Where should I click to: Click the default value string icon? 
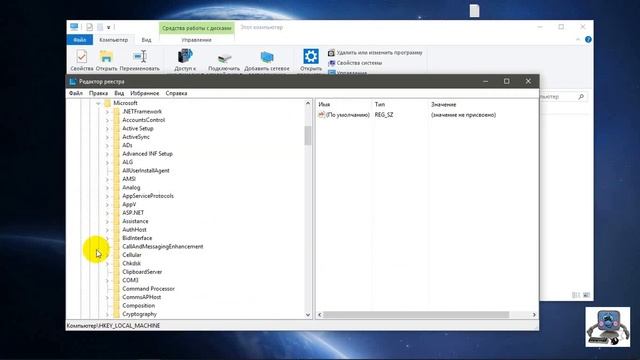tap(321, 115)
